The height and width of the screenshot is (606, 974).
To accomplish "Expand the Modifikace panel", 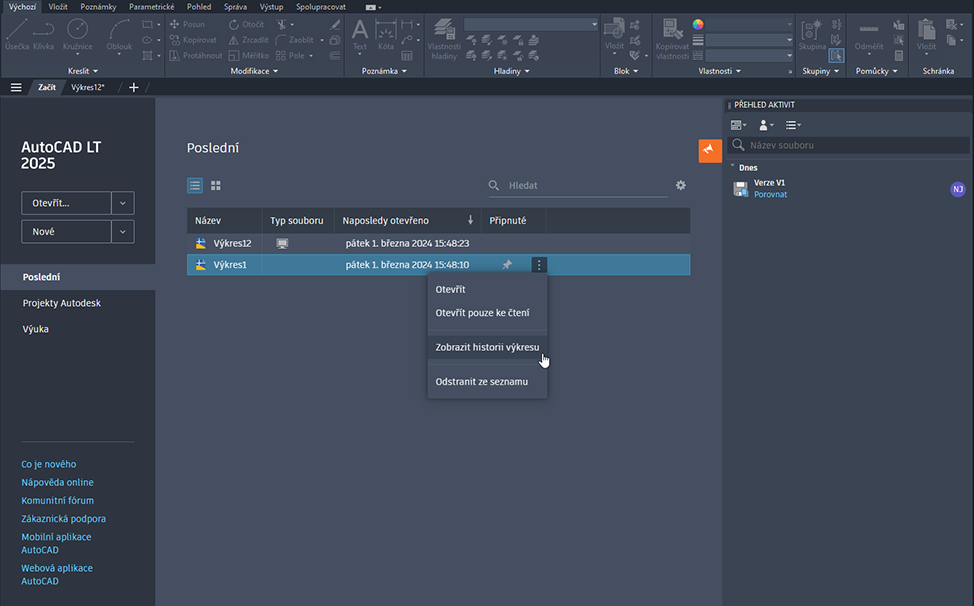I will pyautogui.click(x=254, y=71).
